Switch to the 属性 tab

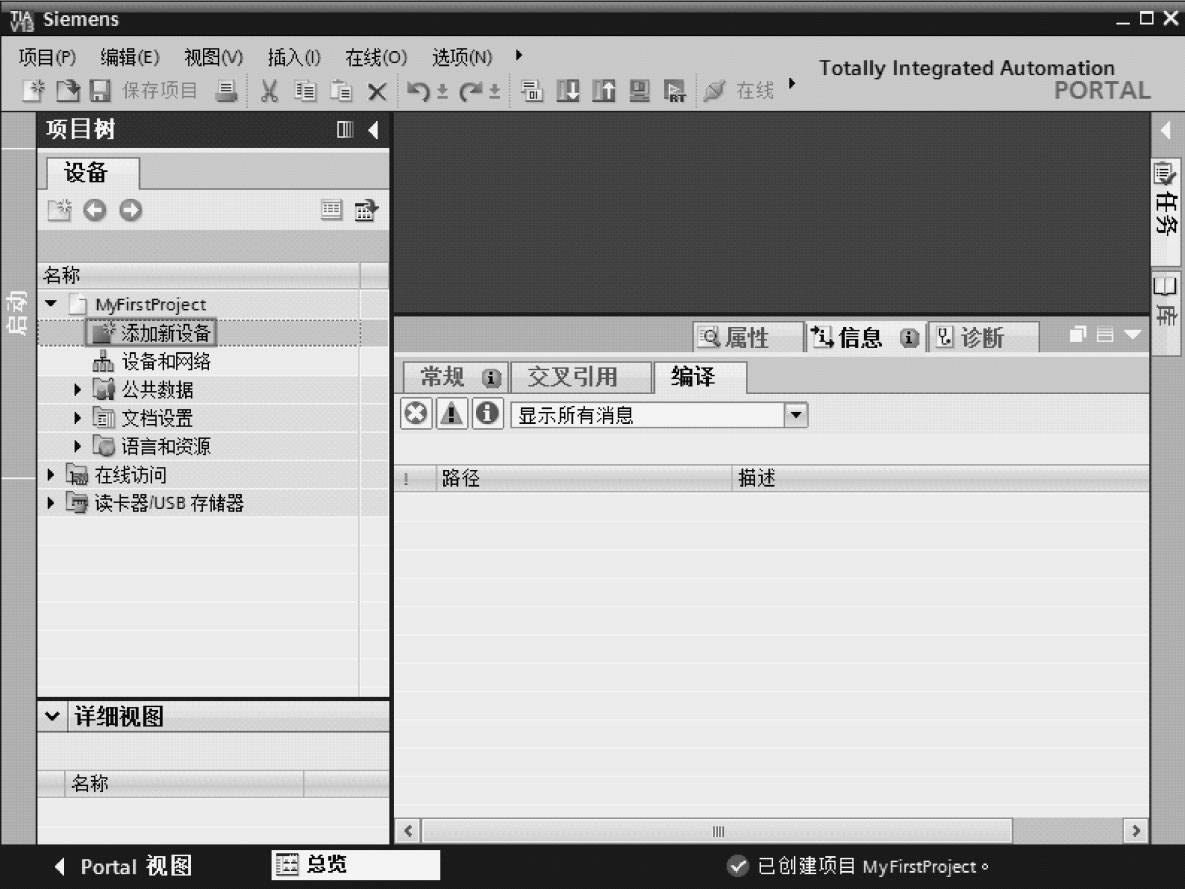pyautogui.click(x=747, y=337)
